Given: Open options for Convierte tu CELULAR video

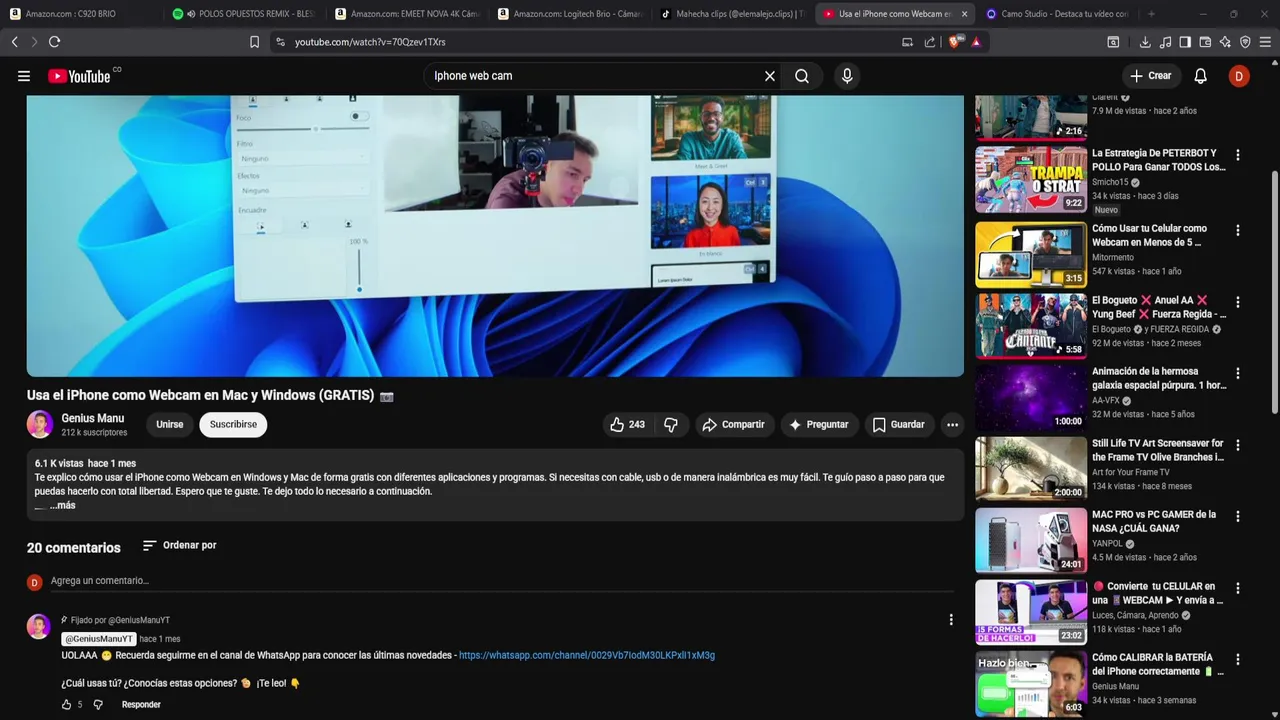Looking at the screenshot, I should coord(1238,588).
